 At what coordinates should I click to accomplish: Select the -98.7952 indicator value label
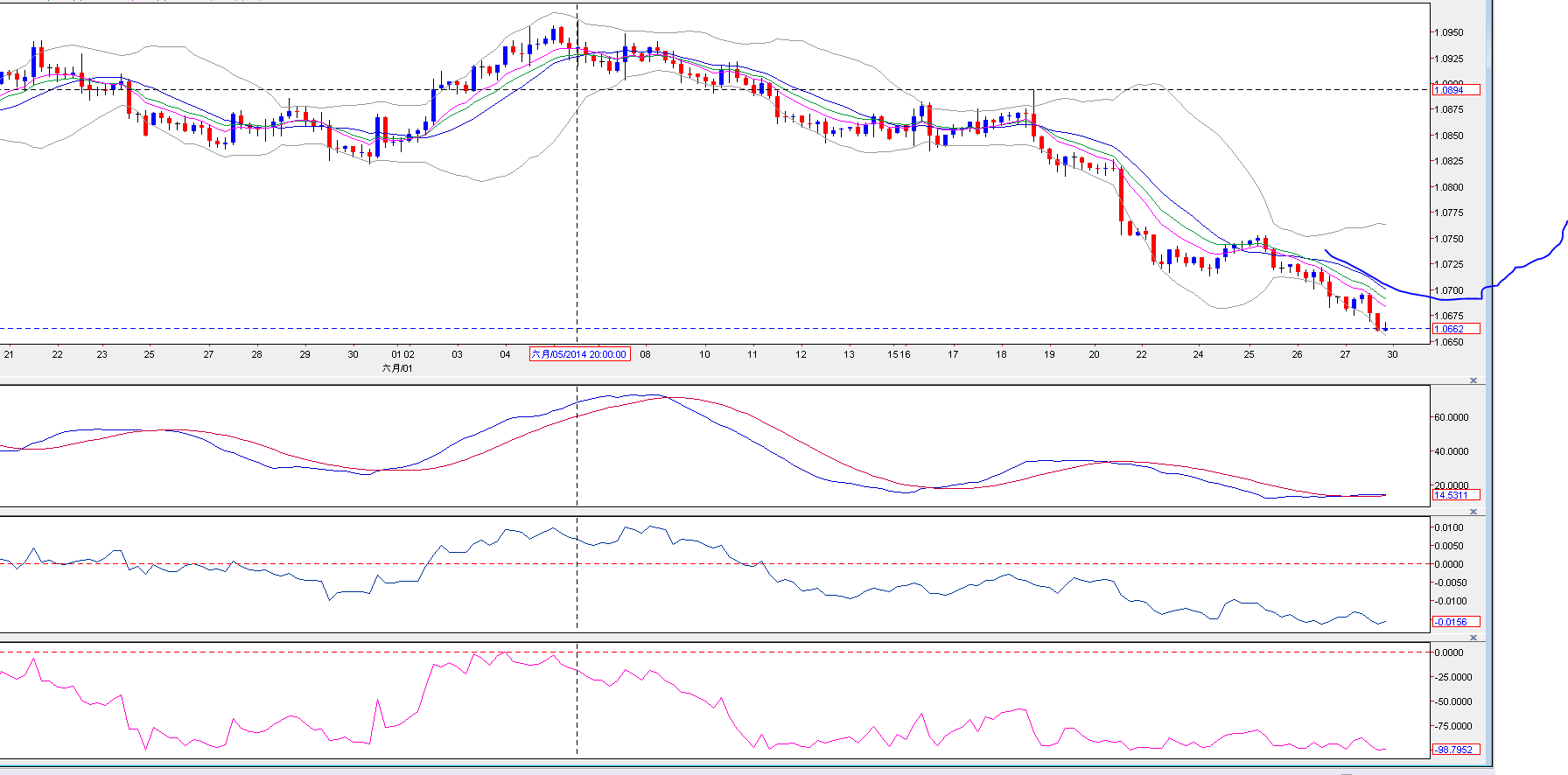1455,750
